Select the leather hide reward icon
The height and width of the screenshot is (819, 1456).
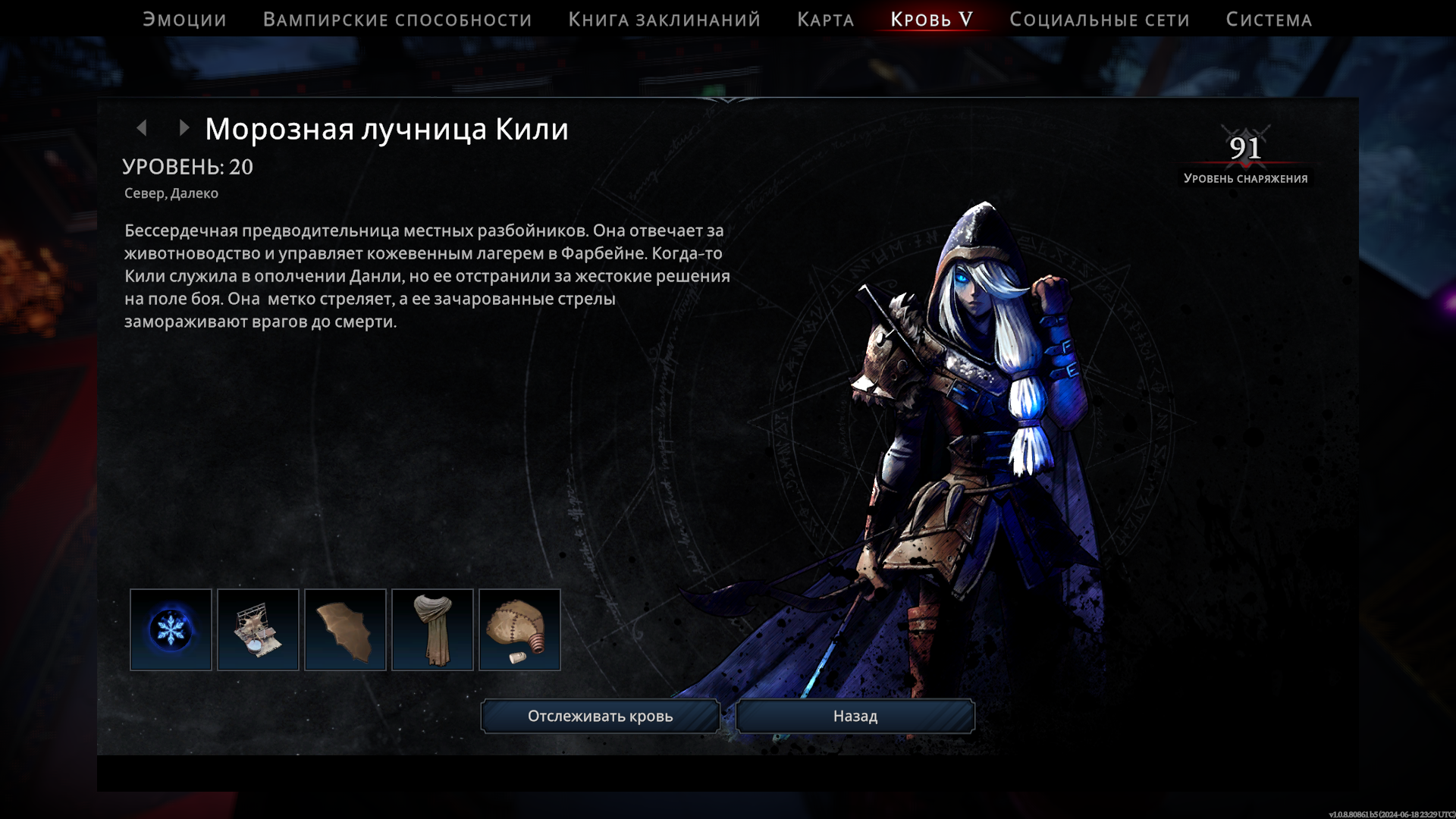[x=345, y=629]
